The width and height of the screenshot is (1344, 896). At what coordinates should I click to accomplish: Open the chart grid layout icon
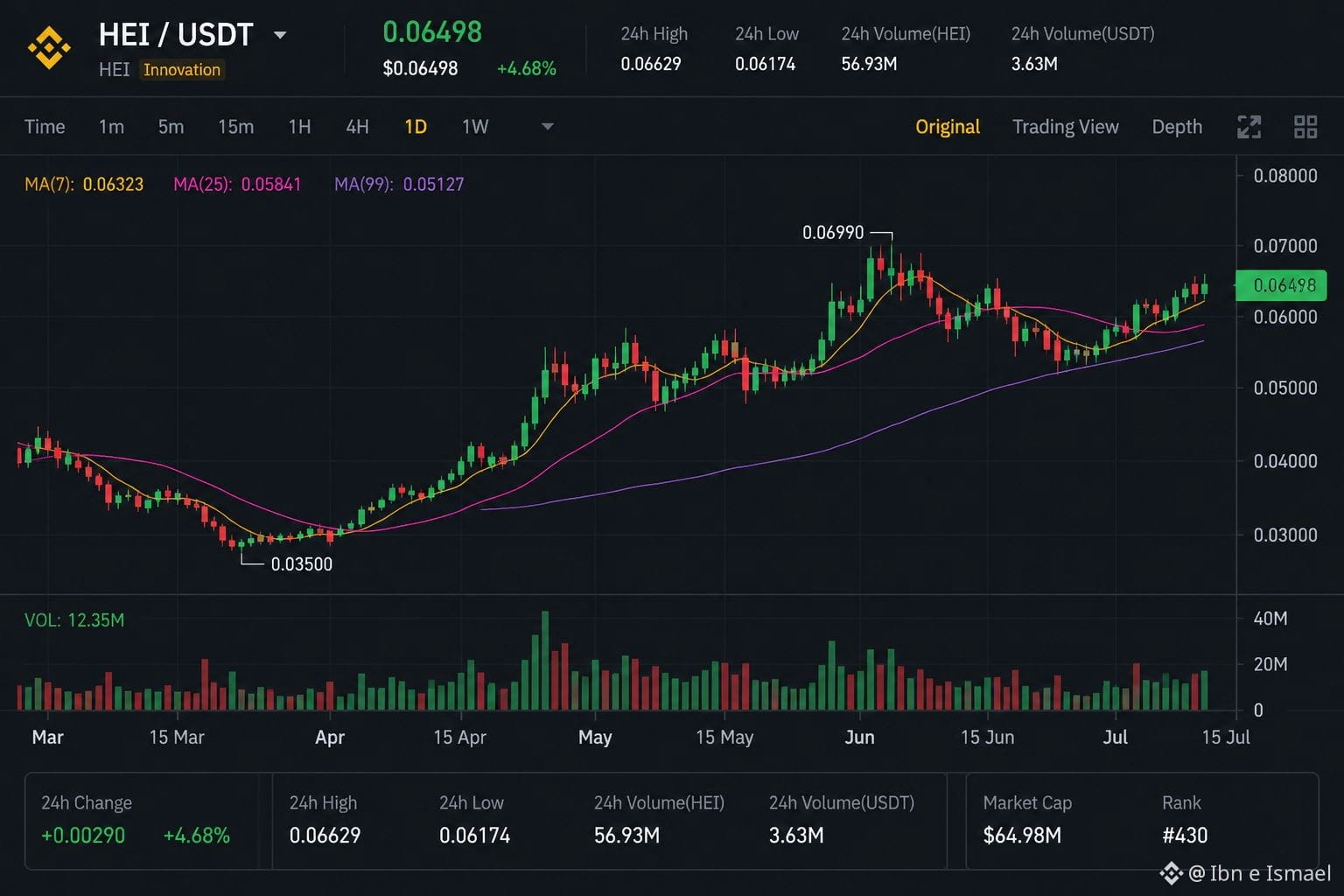click(1305, 127)
